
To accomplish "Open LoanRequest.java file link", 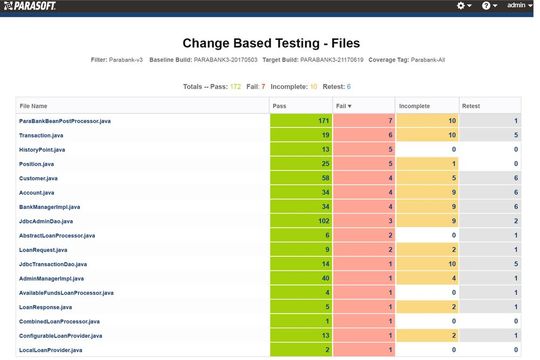I will [43, 250].
